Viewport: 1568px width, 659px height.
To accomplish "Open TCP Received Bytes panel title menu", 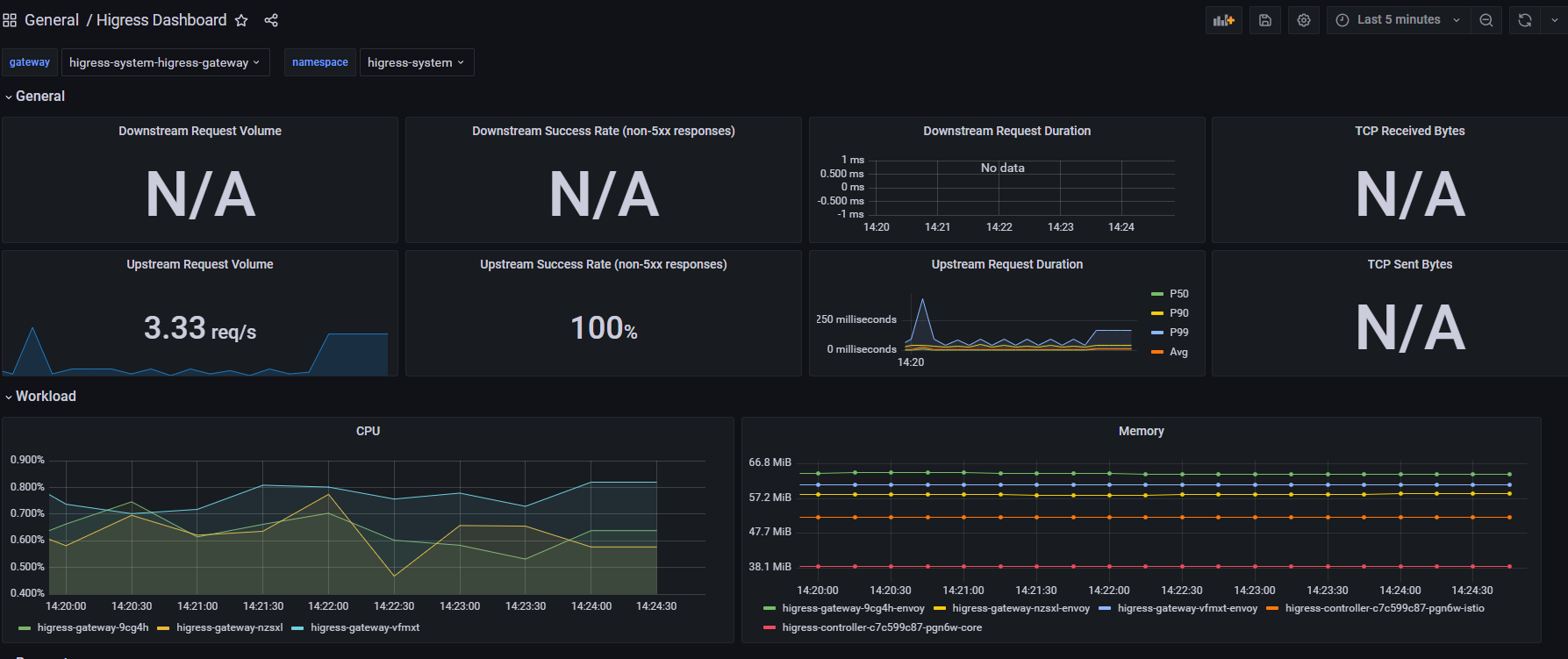I will tap(1410, 131).
